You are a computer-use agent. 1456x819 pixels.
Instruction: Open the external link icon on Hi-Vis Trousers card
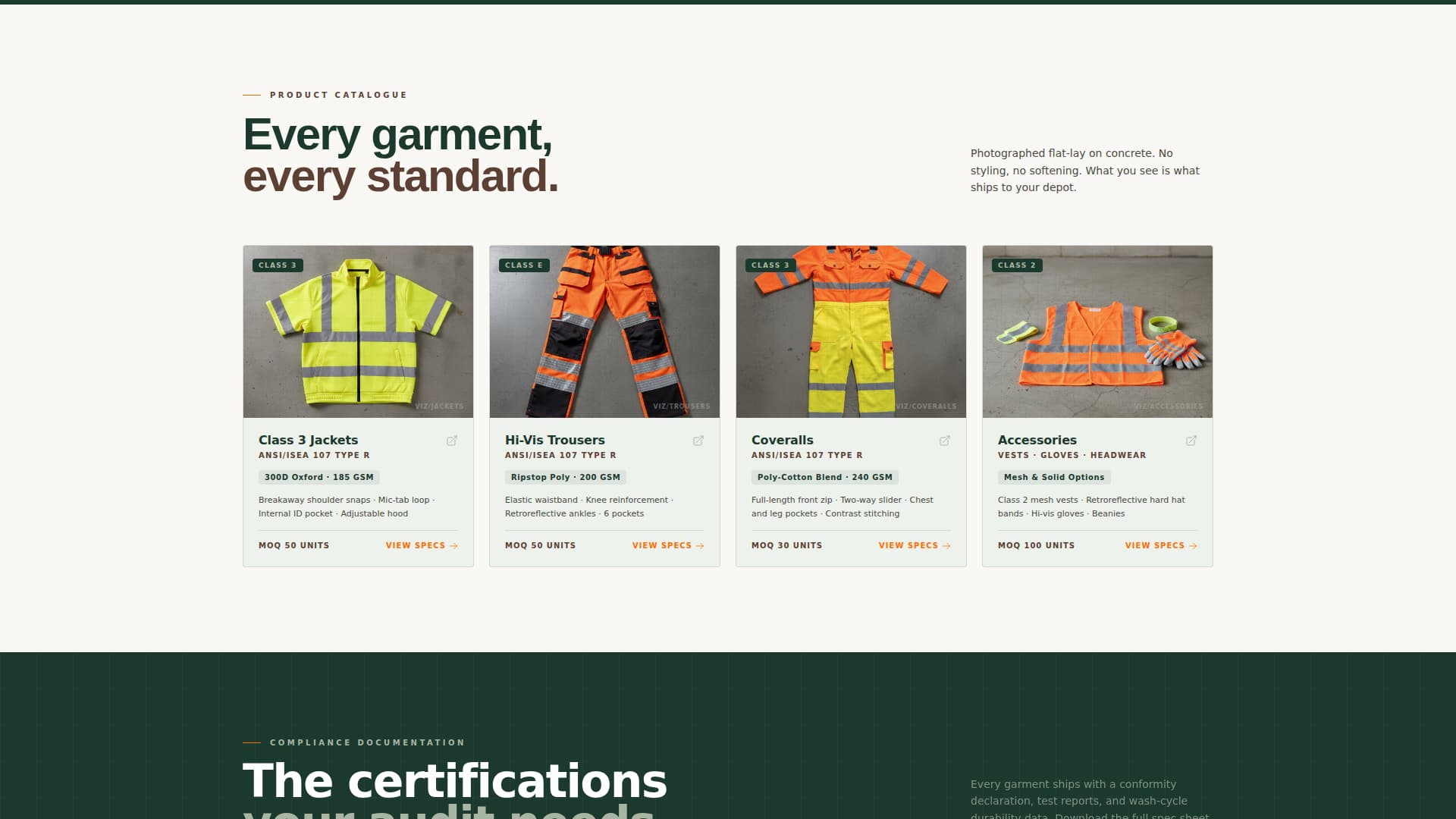coord(698,440)
